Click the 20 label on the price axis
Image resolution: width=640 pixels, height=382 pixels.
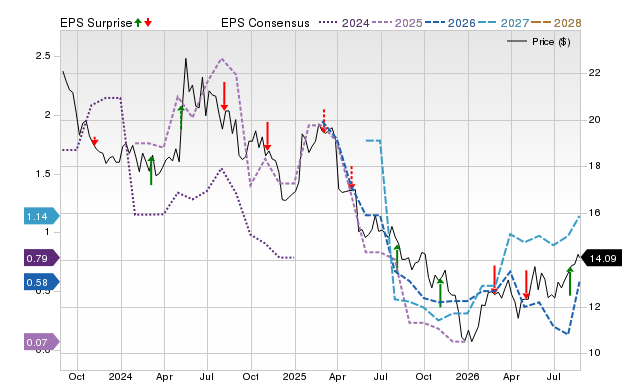pyautogui.click(x=594, y=120)
